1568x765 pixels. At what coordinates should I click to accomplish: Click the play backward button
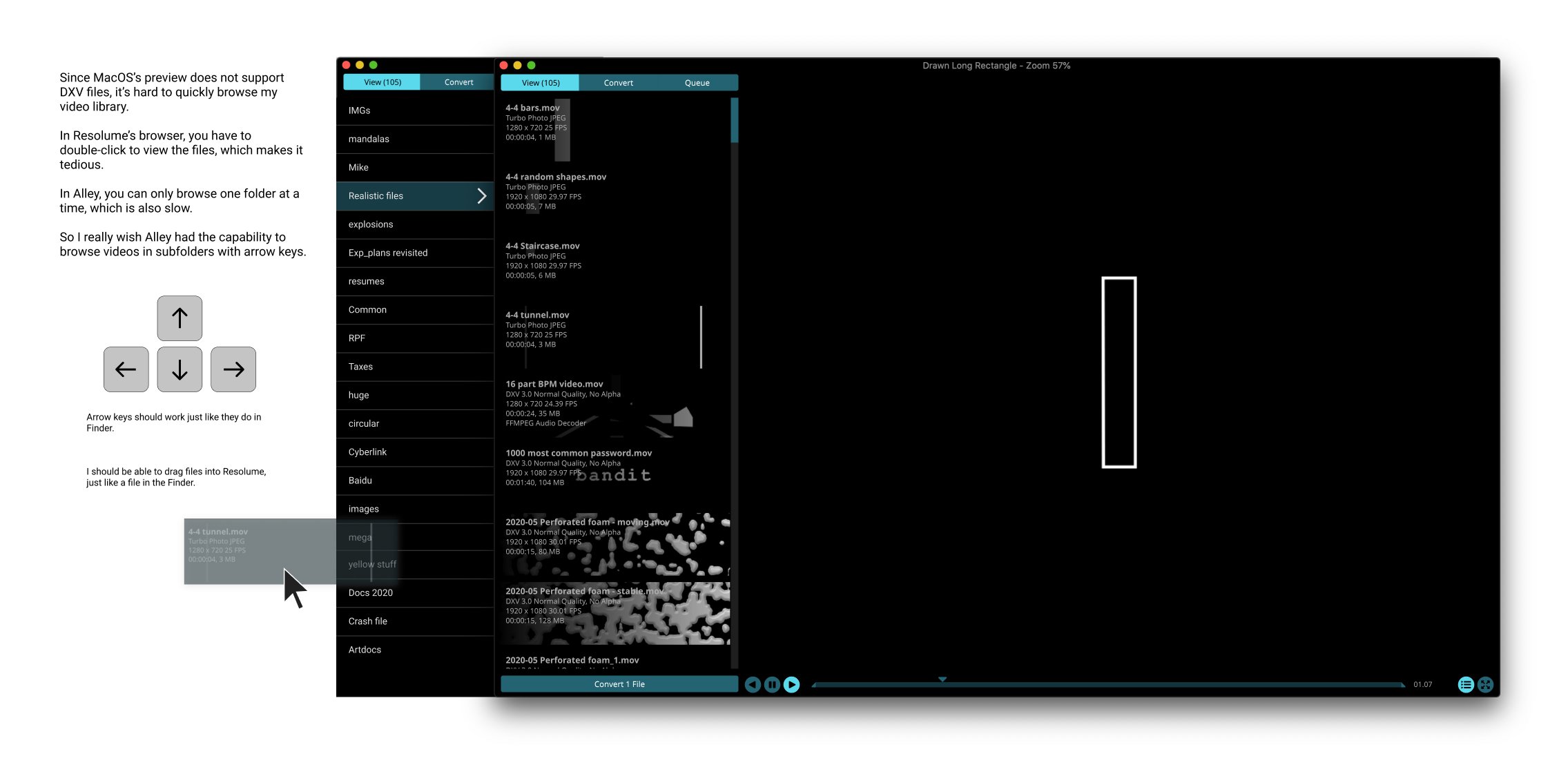(753, 684)
